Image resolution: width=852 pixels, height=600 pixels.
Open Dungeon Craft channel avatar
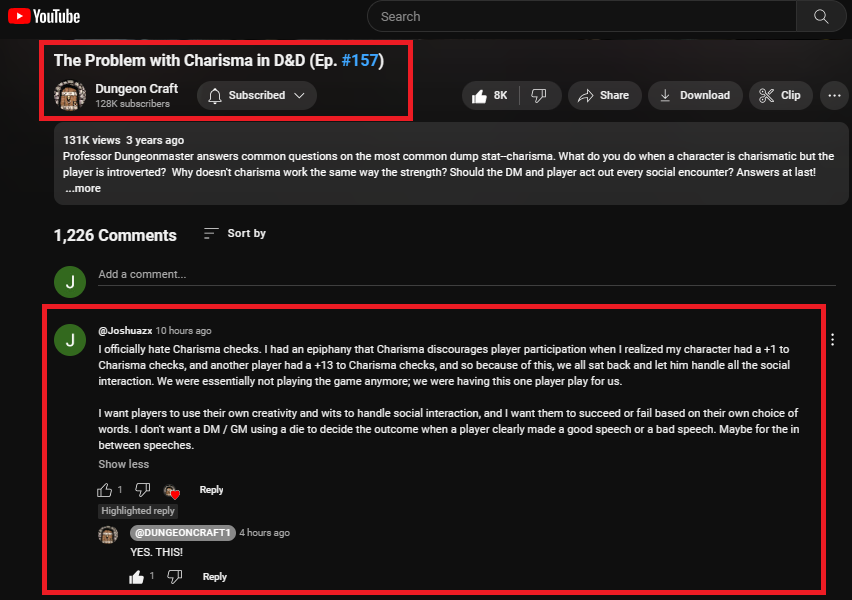coord(70,95)
